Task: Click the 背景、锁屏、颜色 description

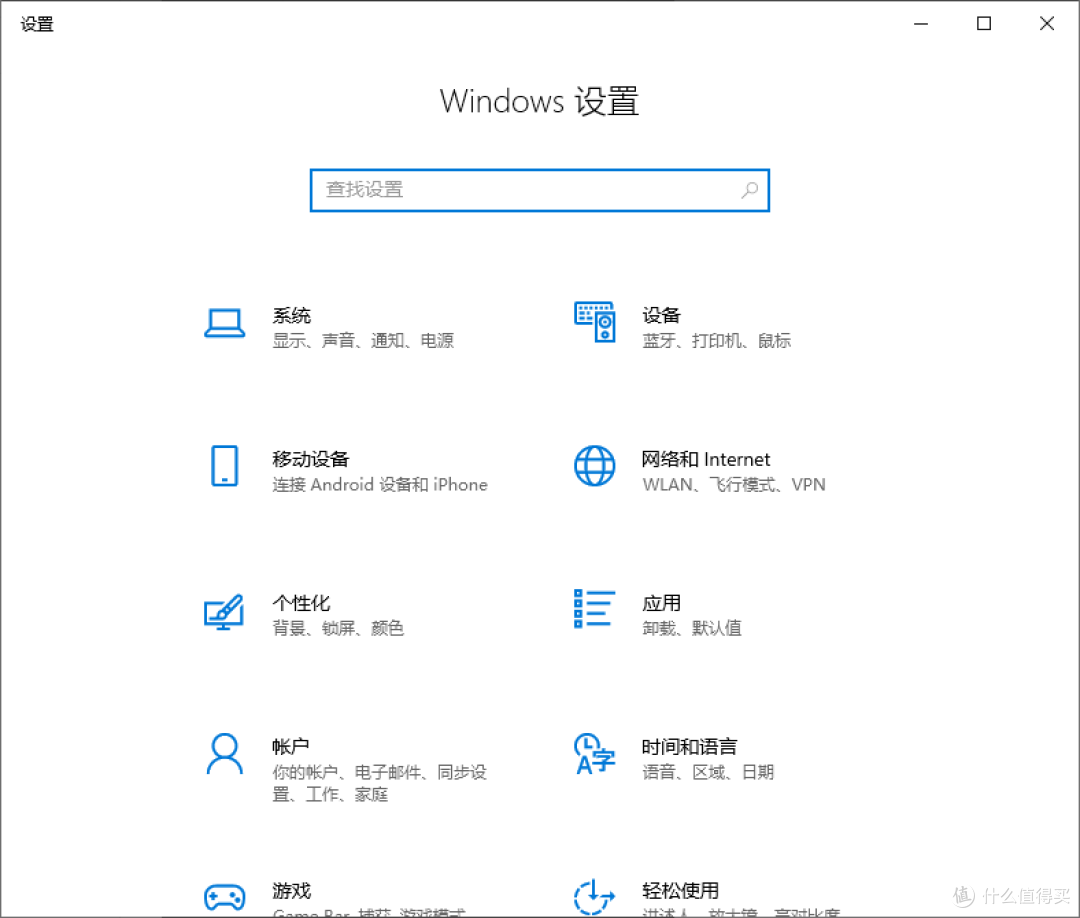Action: click(x=338, y=628)
